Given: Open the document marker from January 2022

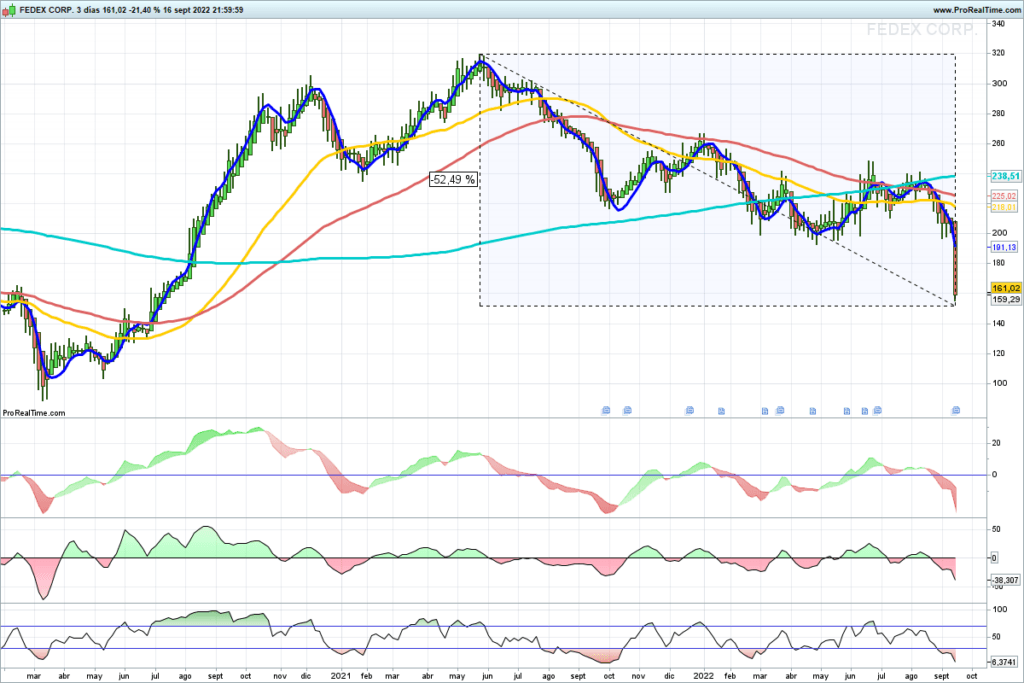Looking at the screenshot, I should pos(722,411).
